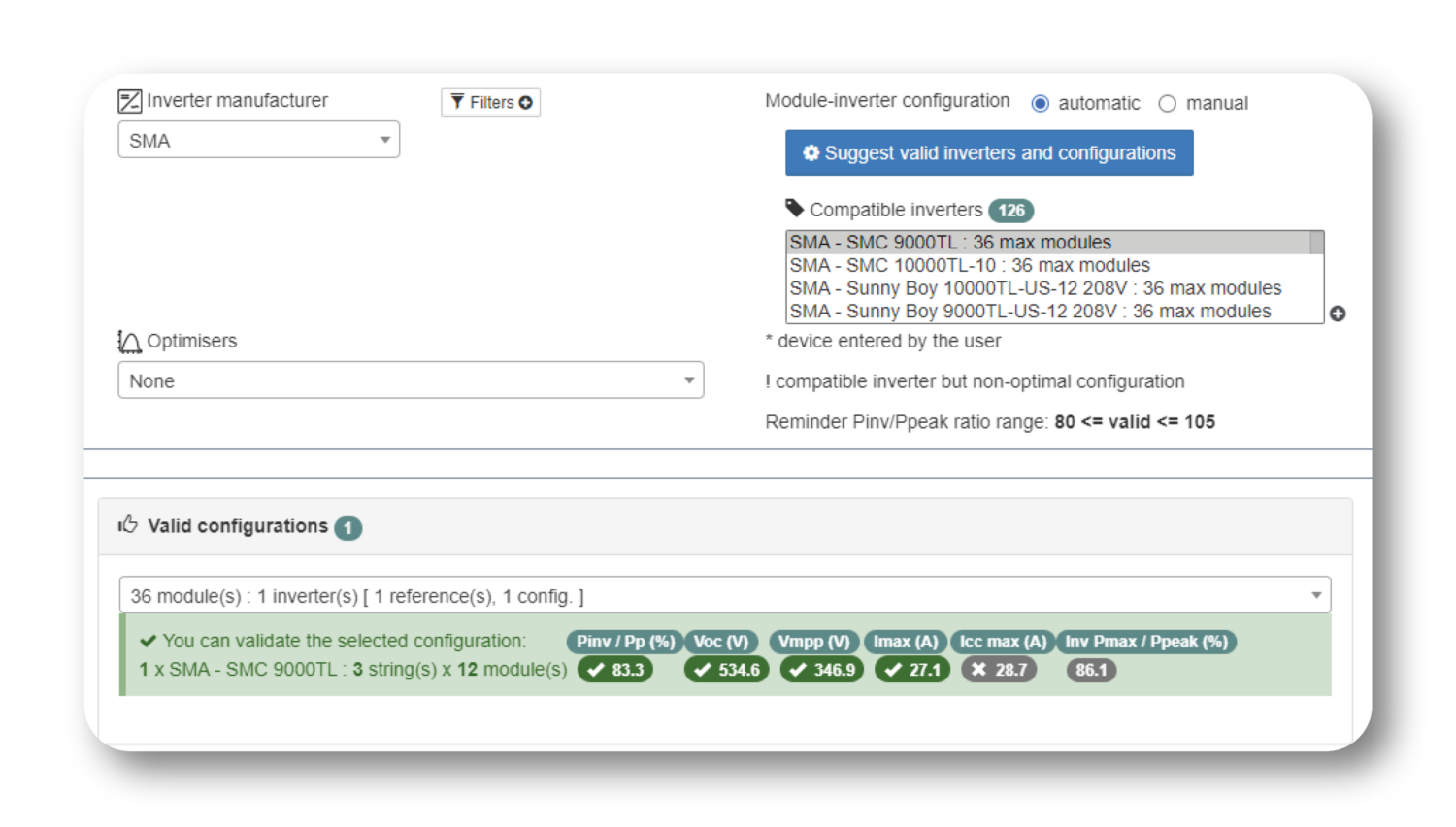
Task: Pick Sunny Boy 10000TL-US-12 208V from list
Action: pyautogui.click(x=1035, y=288)
